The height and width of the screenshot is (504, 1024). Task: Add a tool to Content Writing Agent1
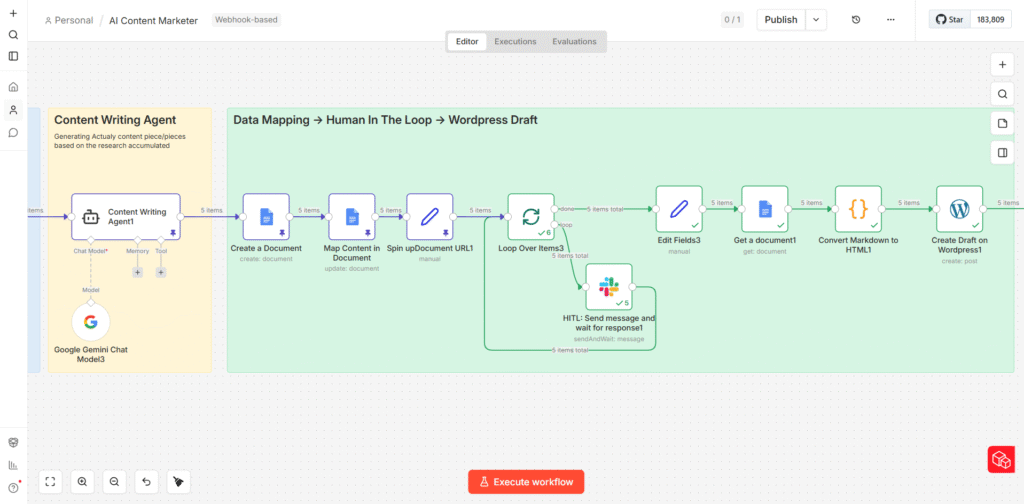(161, 272)
